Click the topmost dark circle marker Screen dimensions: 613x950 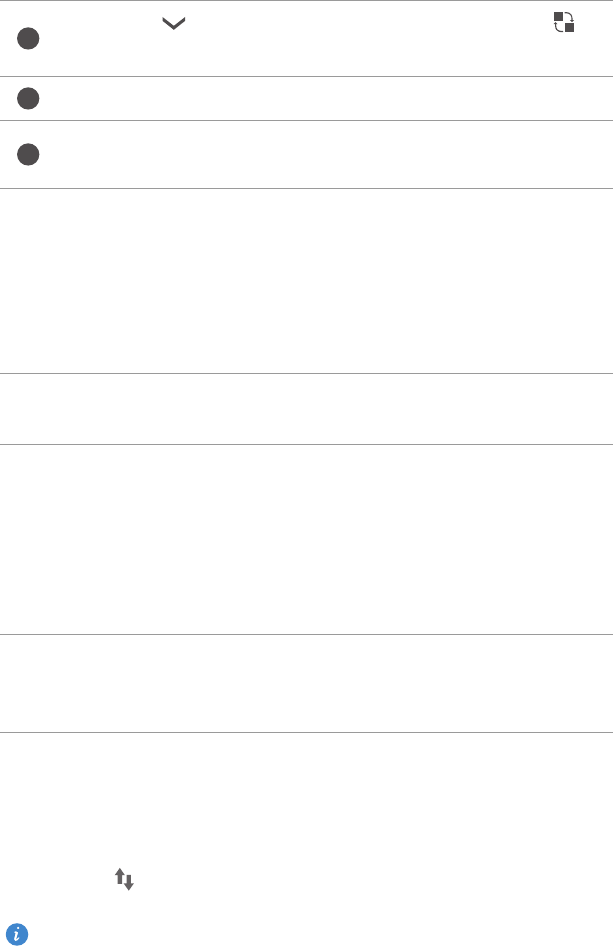point(28,39)
